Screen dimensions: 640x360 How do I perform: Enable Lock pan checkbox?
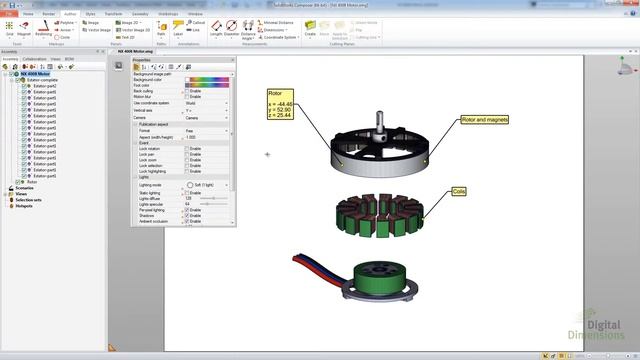187,155
